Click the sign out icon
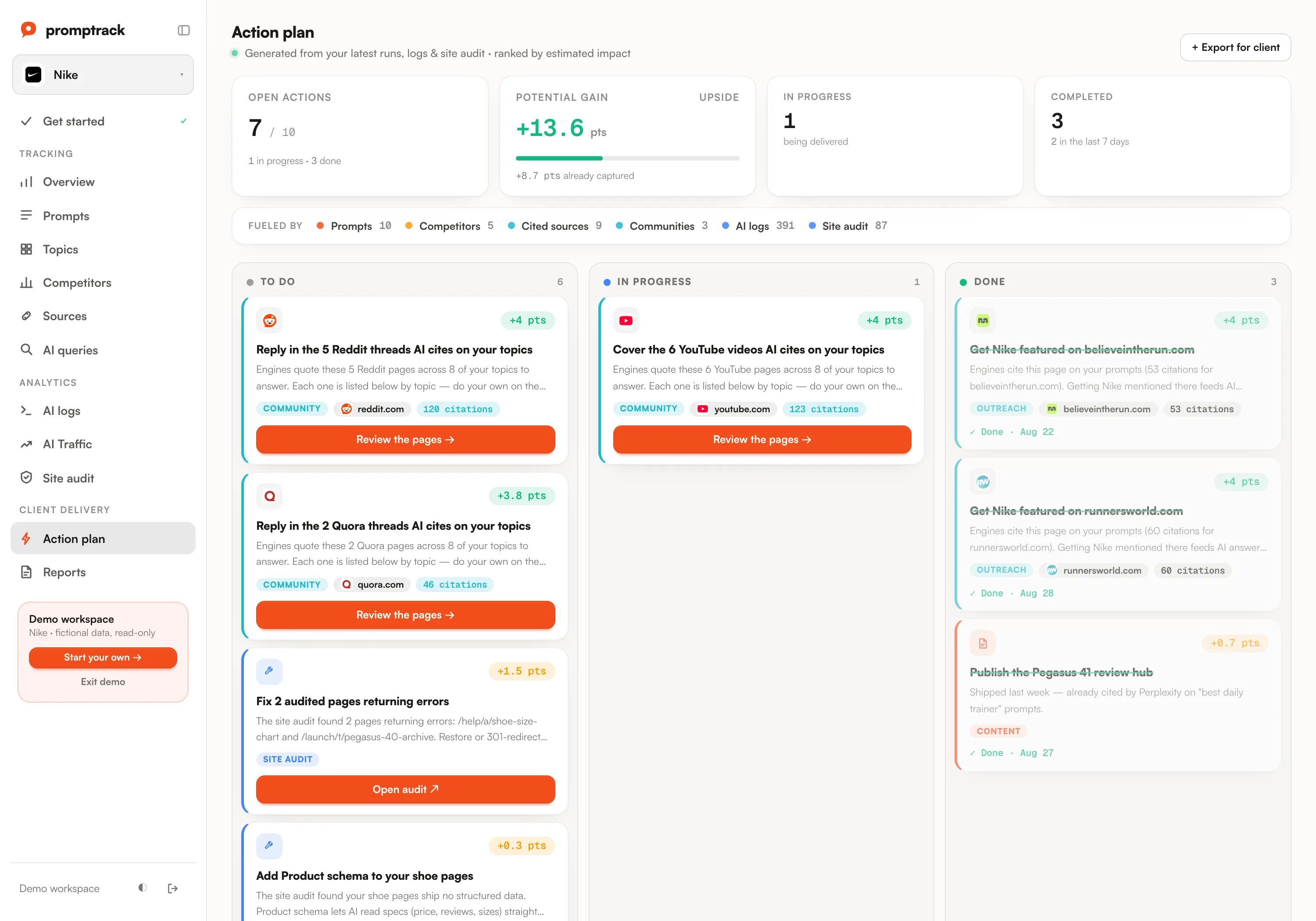This screenshot has width=1316, height=921. [172, 889]
